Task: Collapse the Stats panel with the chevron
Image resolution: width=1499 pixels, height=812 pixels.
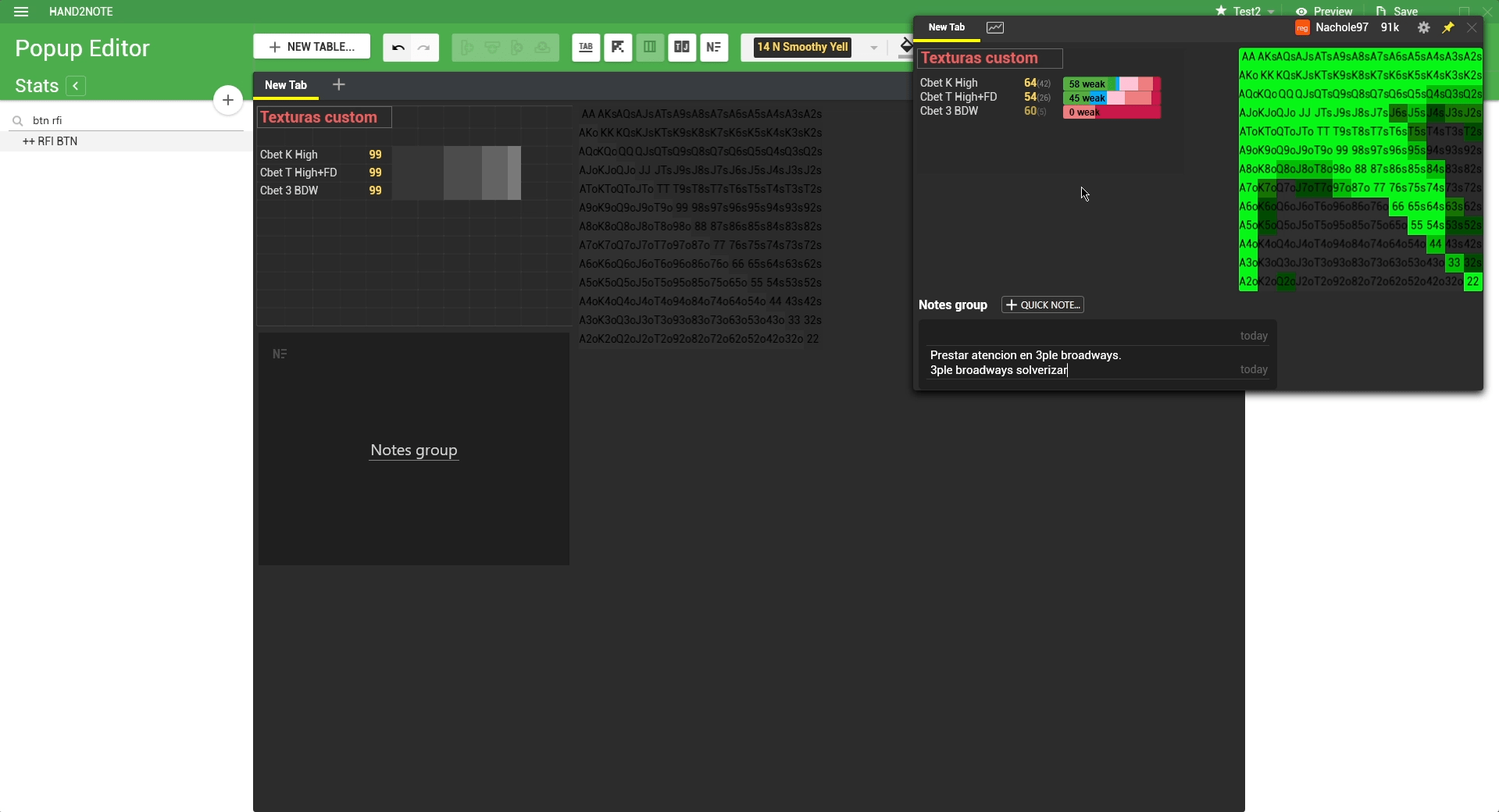Action: (76, 86)
